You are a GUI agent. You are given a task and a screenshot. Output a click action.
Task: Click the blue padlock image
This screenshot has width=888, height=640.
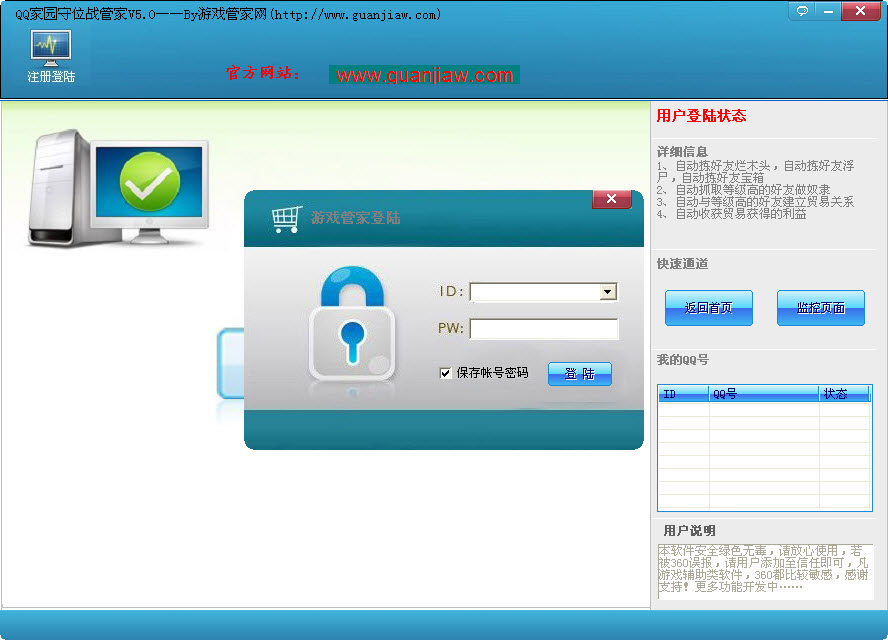pyautogui.click(x=352, y=323)
